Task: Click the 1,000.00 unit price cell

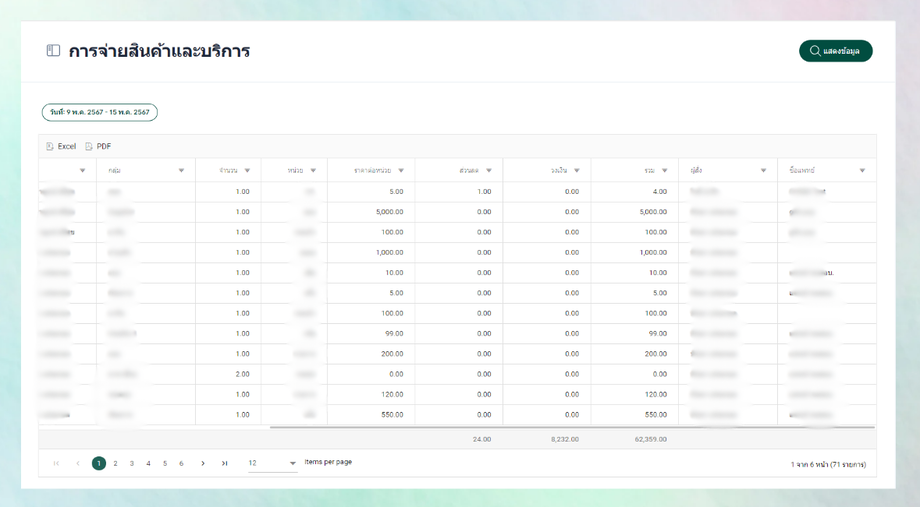Action: 390,252
